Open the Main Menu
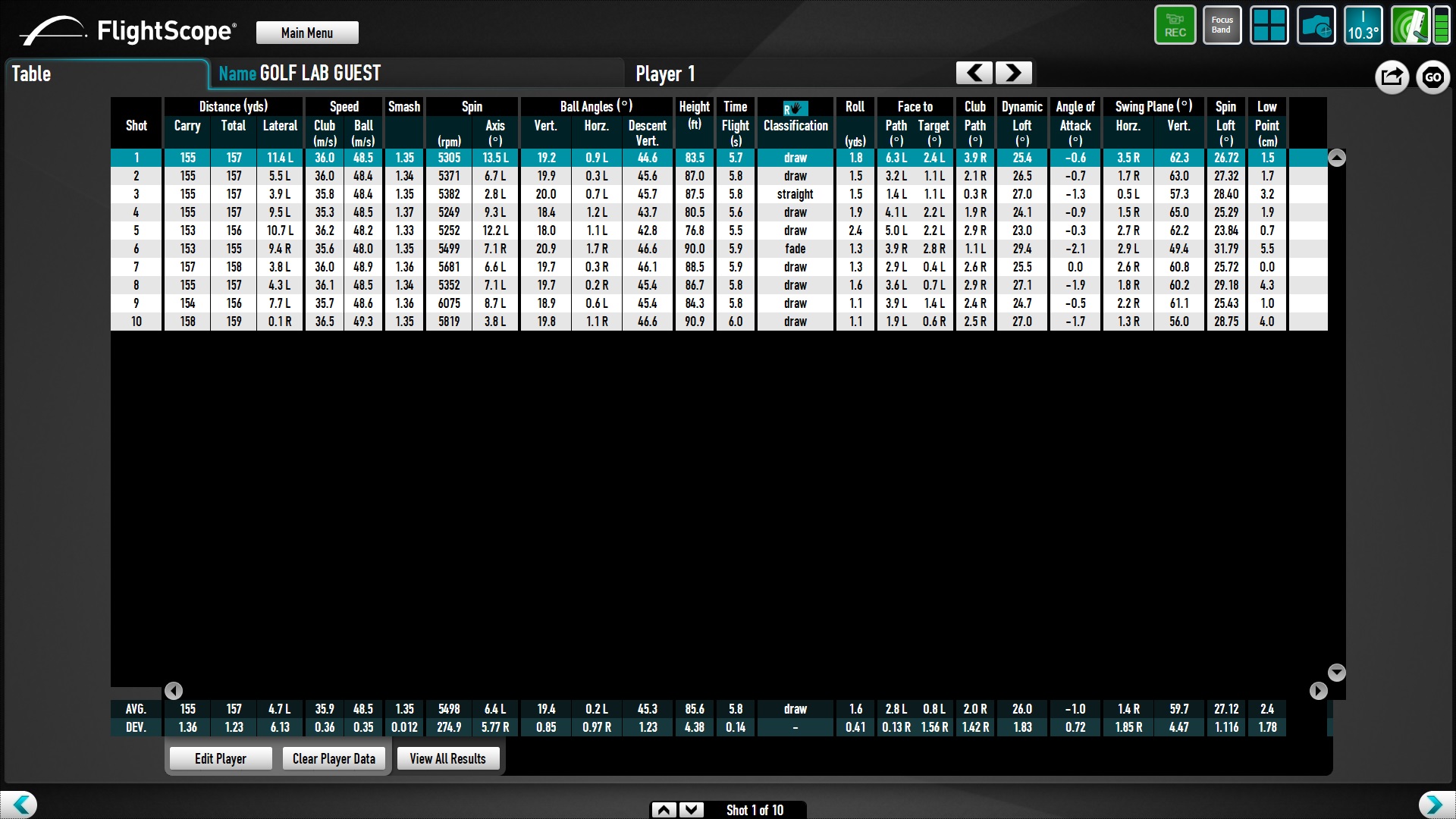Screen dimensions: 1456x819 (307, 33)
